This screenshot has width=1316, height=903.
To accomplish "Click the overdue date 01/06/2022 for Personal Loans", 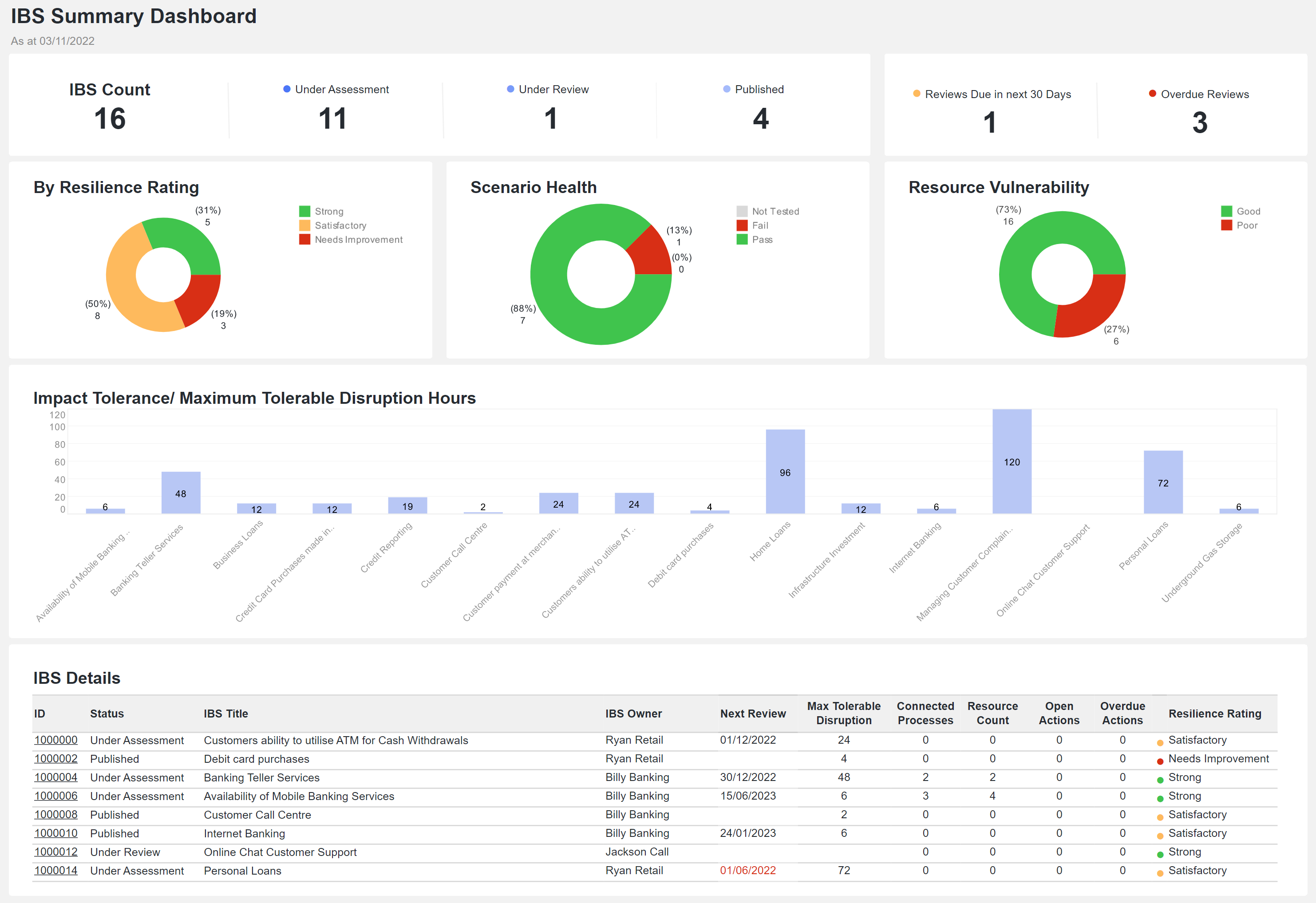I will [748, 871].
